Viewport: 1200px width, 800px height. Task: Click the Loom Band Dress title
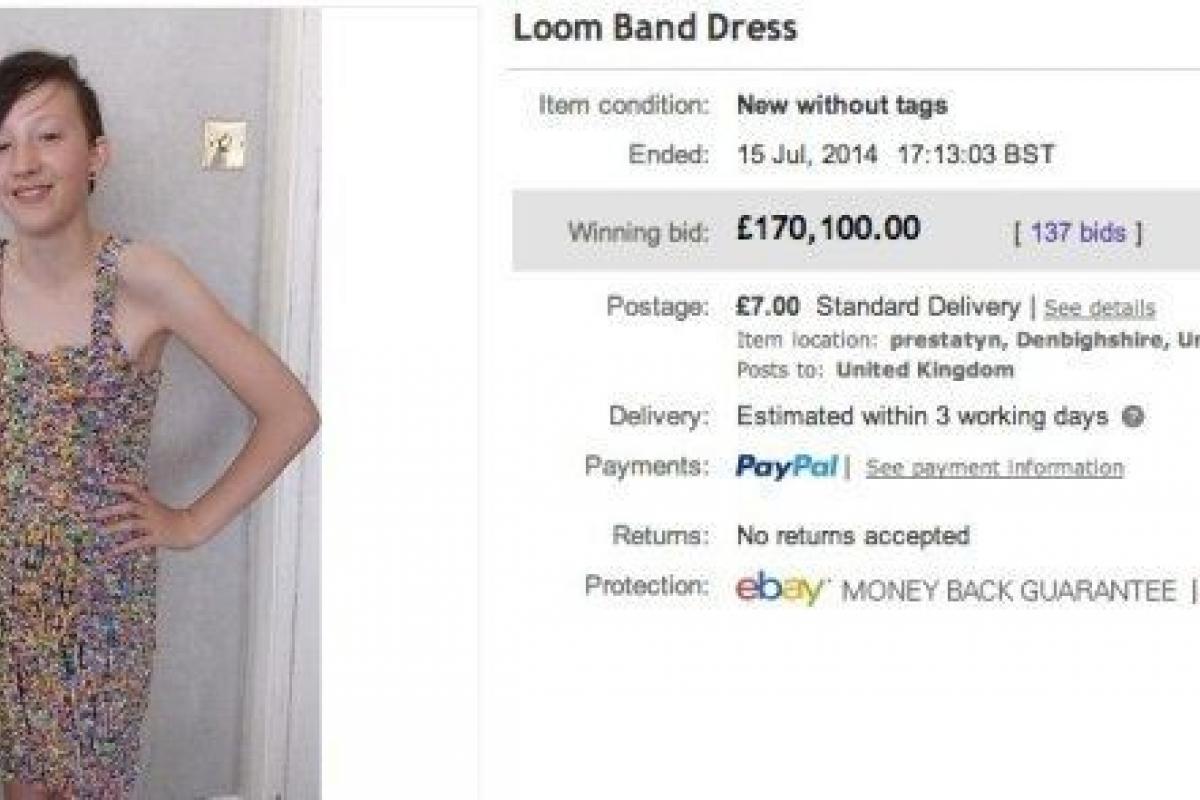tap(655, 27)
